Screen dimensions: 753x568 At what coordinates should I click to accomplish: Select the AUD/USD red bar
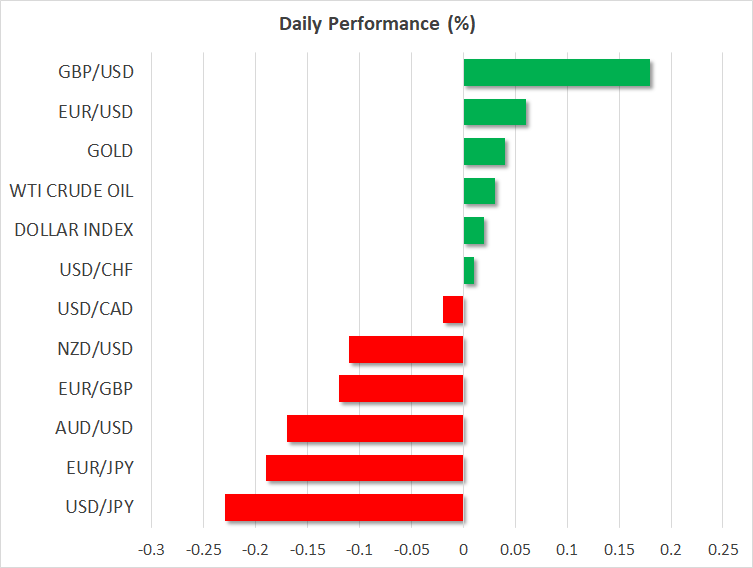375,428
